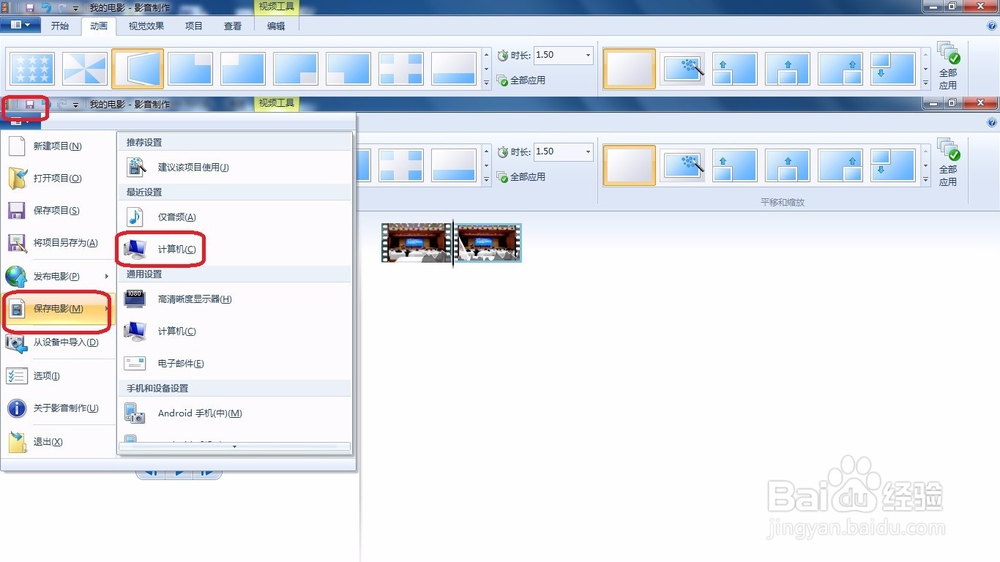Select 电子邮件 save option

[235, 364]
